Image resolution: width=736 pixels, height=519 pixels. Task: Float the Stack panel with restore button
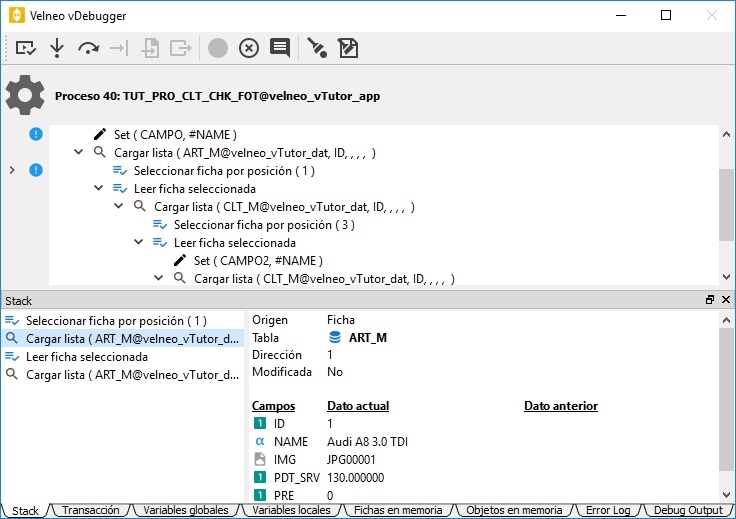(x=710, y=300)
